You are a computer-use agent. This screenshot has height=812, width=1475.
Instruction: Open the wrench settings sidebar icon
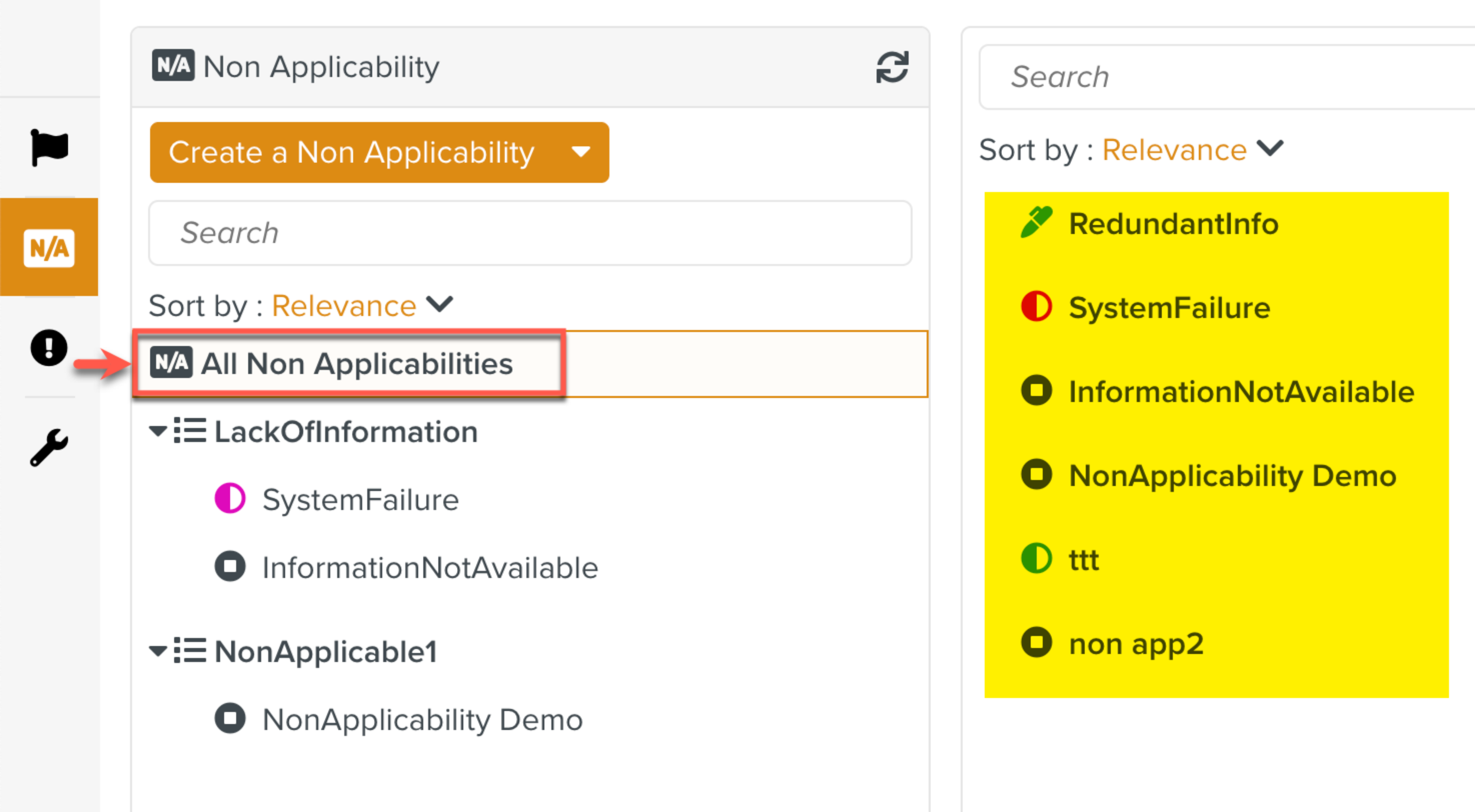49,448
